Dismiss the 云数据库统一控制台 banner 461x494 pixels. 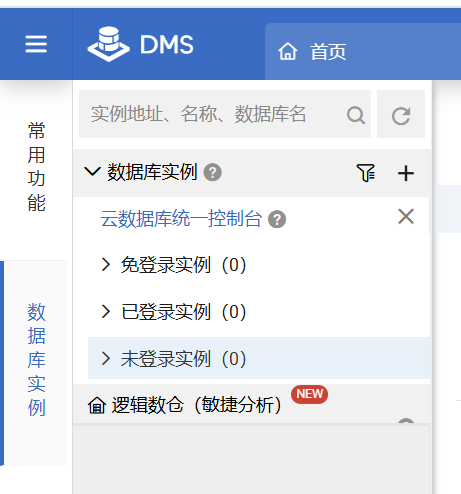(x=406, y=217)
